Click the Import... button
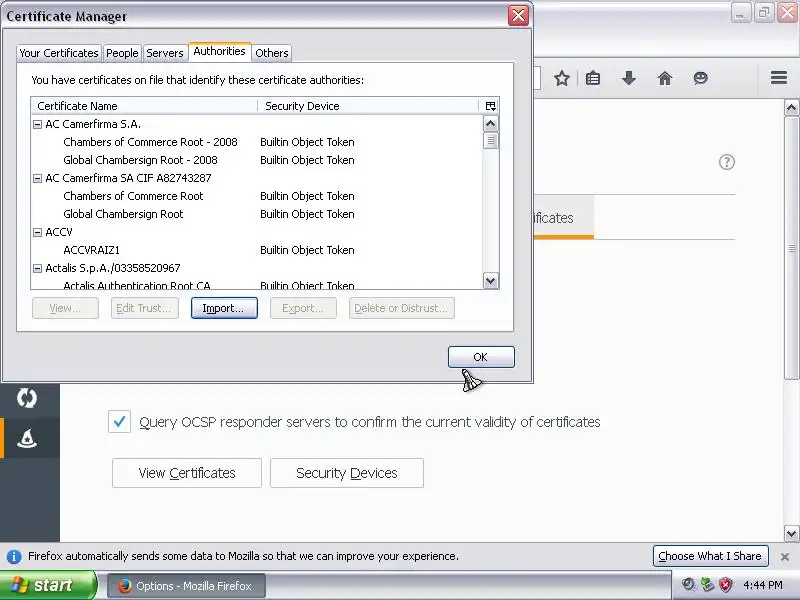 (x=224, y=308)
